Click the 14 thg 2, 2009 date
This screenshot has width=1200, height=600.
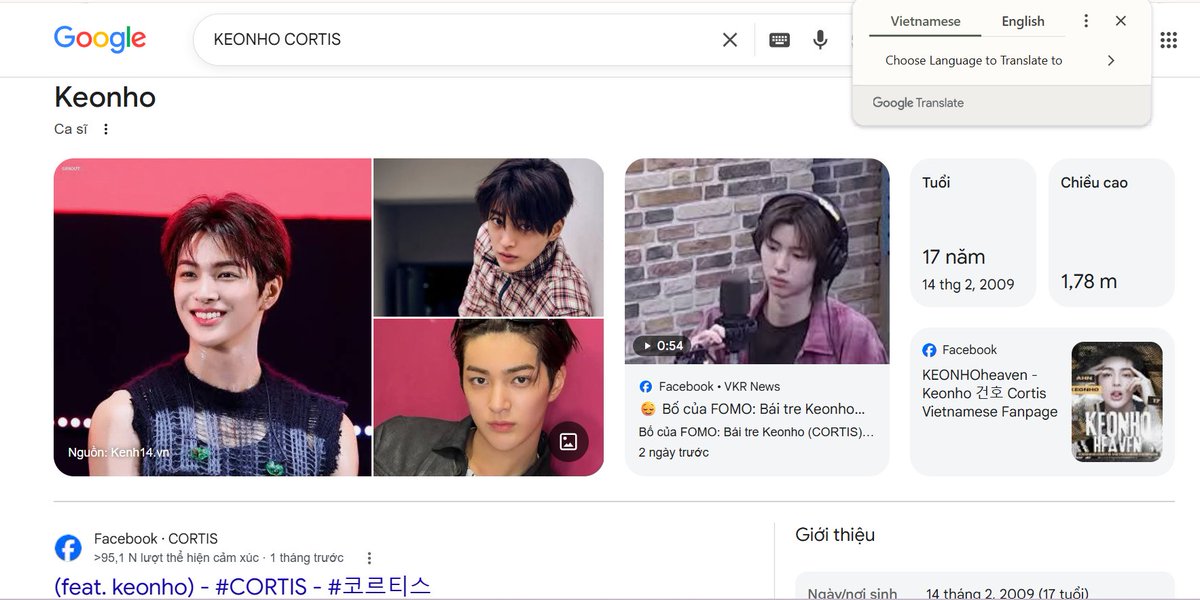968,284
